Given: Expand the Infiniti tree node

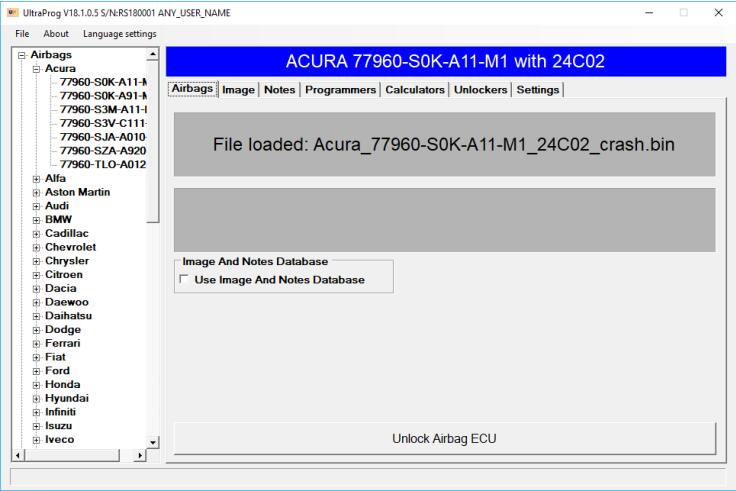Looking at the screenshot, I should click(x=36, y=413).
